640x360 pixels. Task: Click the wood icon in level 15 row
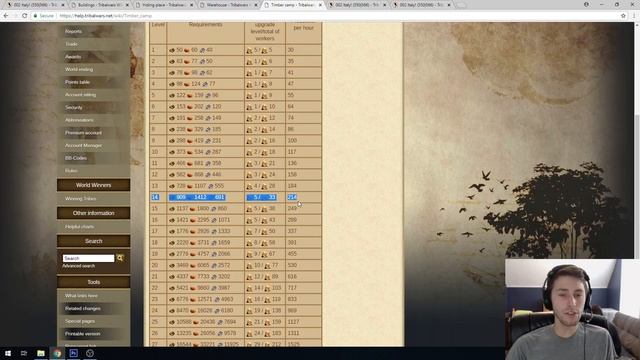(172, 209)
